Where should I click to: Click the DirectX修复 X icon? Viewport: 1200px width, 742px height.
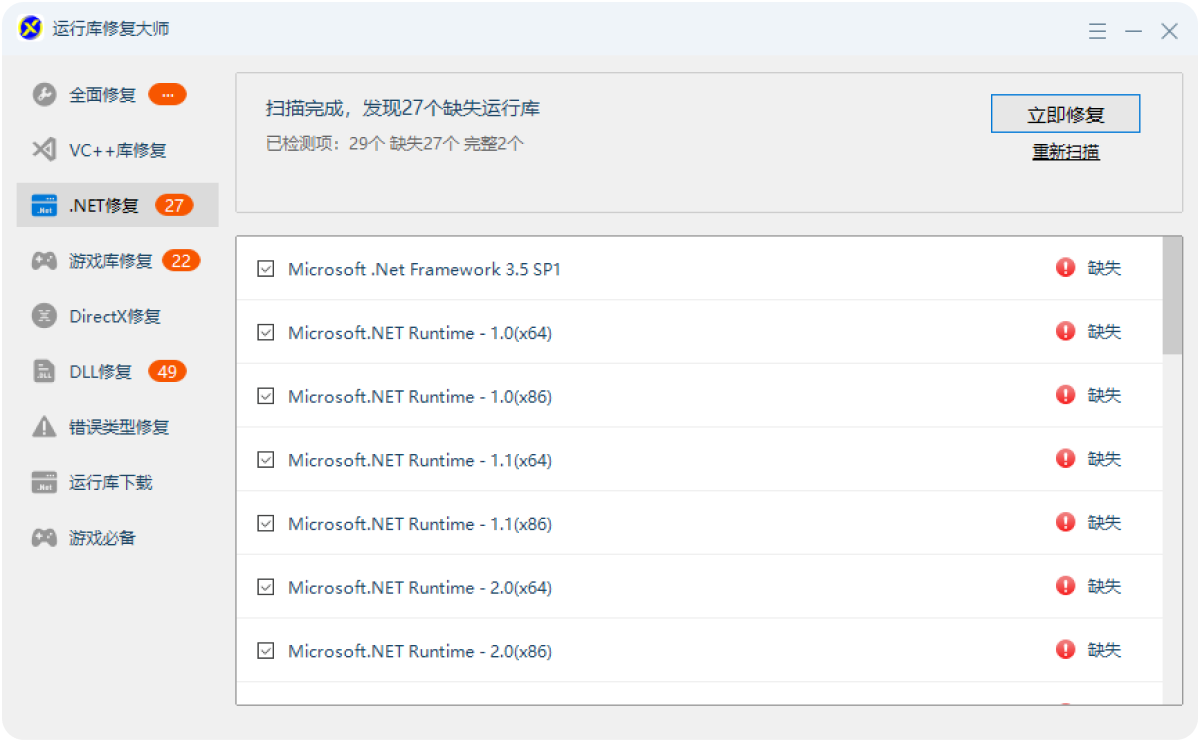pyautogui.click(x=44, y=316)
